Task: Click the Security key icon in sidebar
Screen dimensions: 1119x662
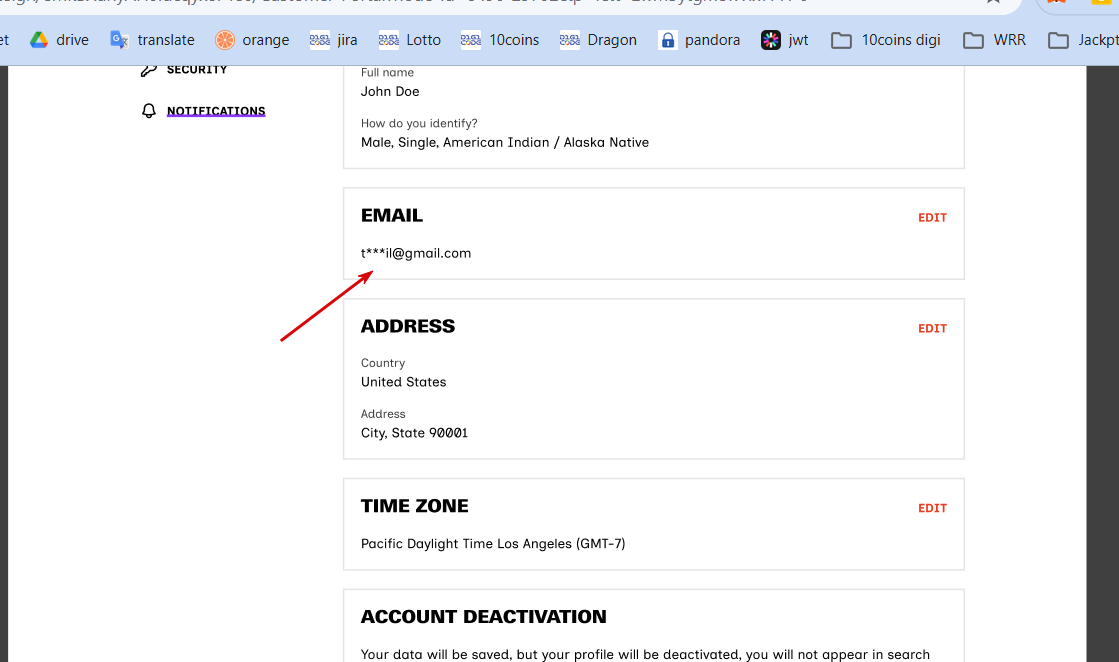Action: (148, 70)
